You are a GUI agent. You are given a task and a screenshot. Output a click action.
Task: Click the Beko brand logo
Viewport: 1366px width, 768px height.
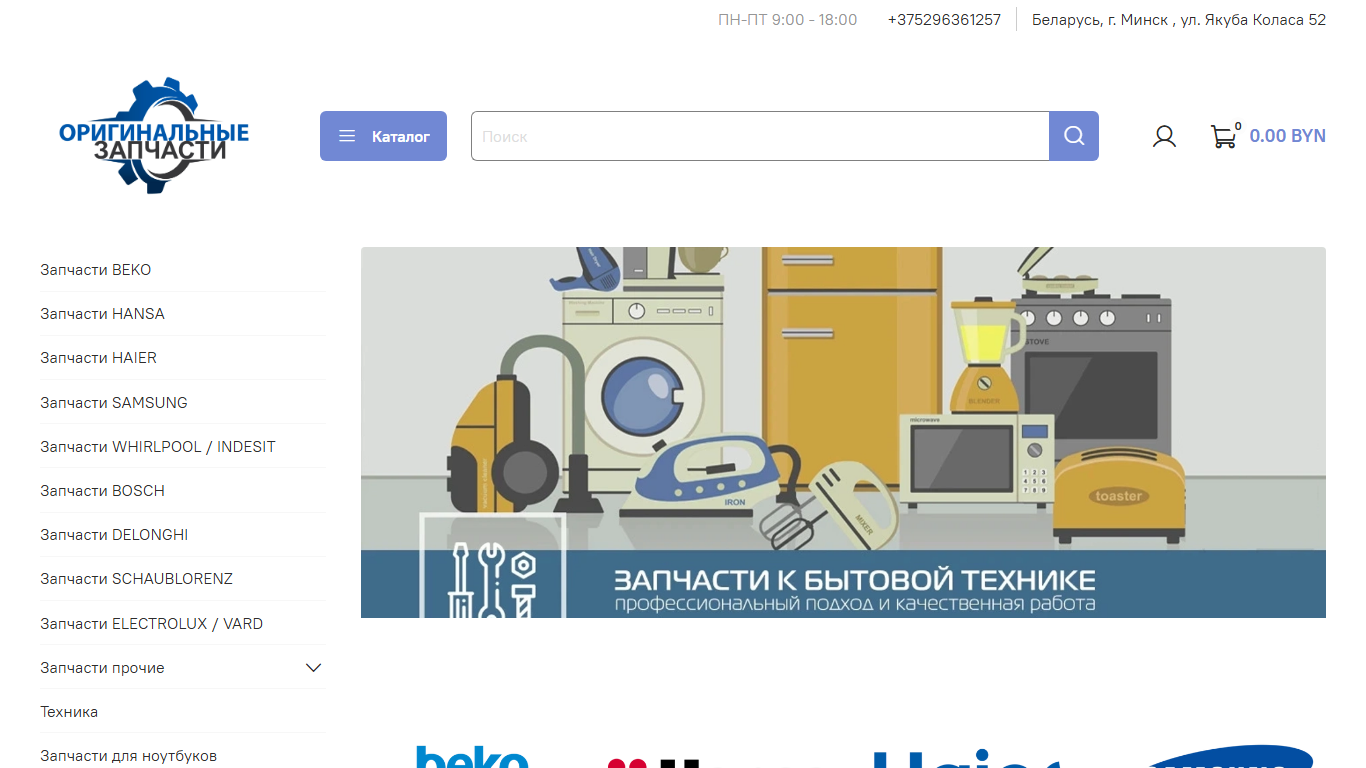click(x=472, y=757)
